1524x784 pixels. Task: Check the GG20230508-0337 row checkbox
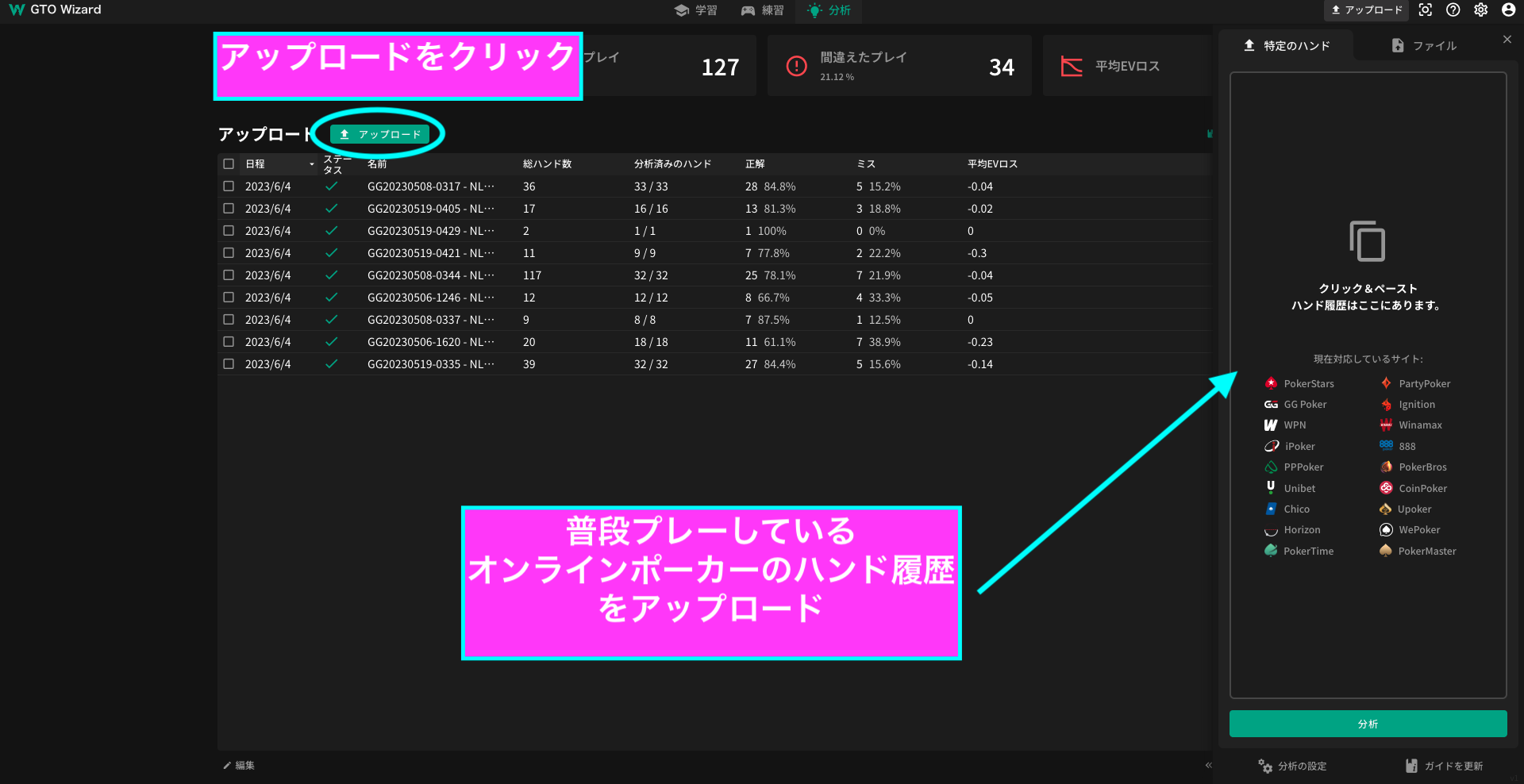tap(229, 320)
